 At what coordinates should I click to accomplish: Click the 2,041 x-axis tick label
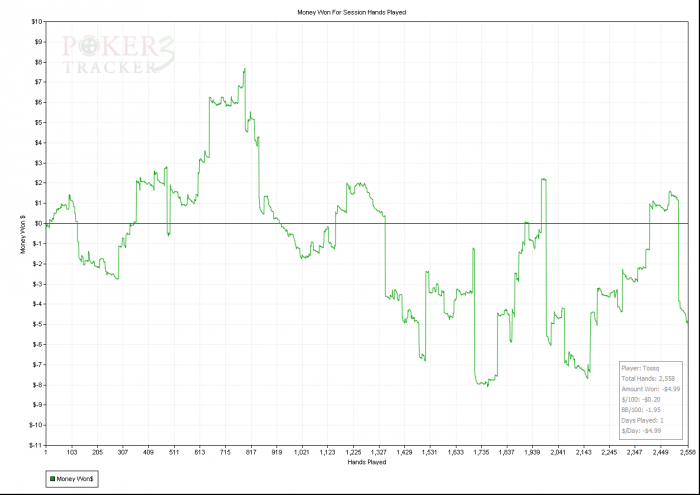click(x=558, y=452)
